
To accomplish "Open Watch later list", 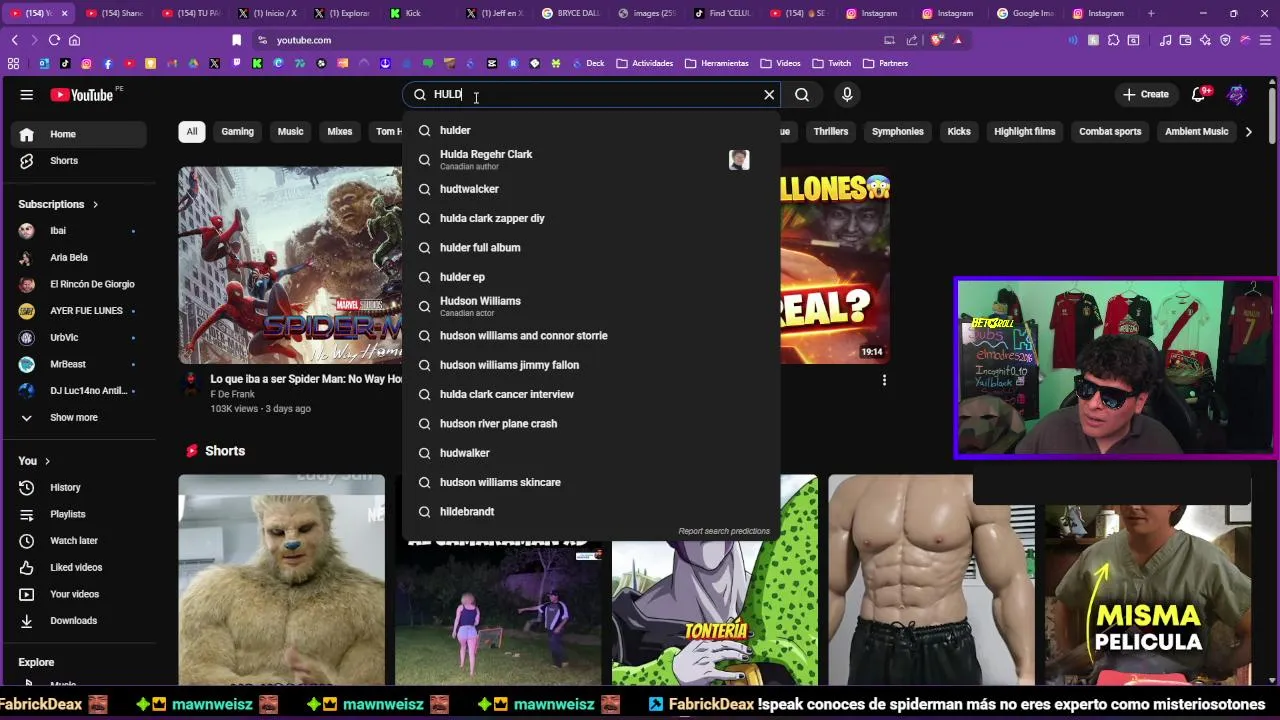I will click(x=80, y=541).
